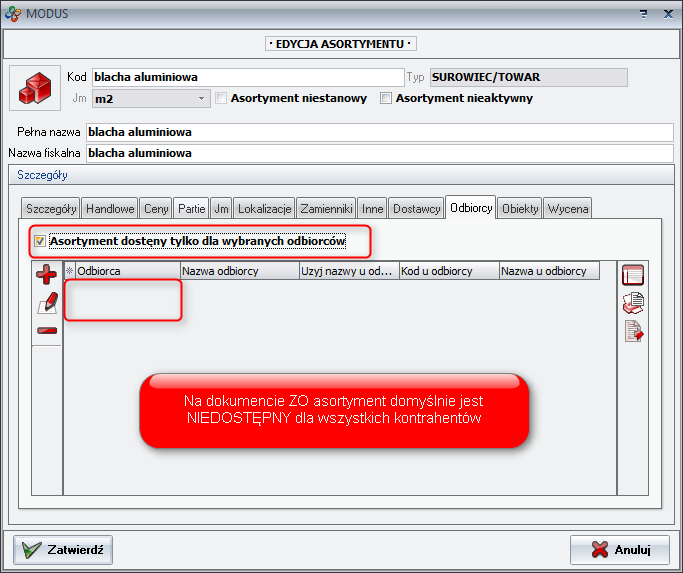
Task: Click the edit recipient pencil icon
Action: pos(46,302)
